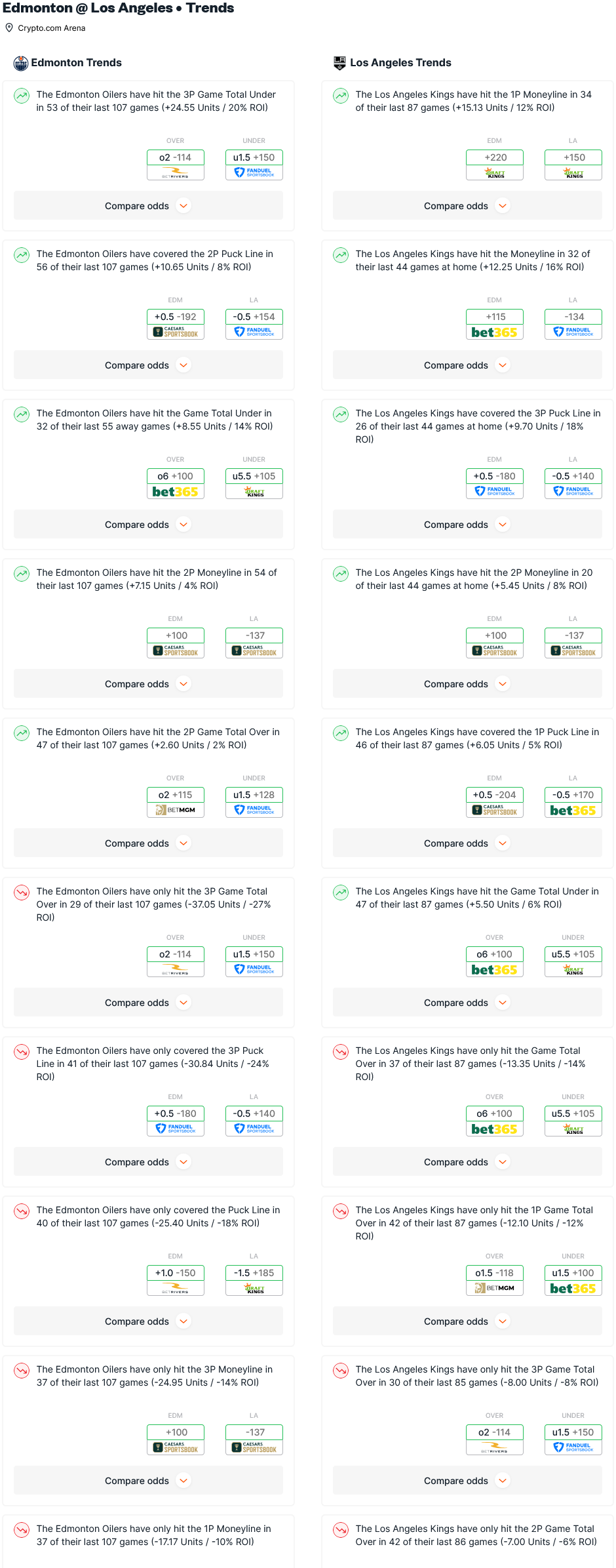
Task: Click the Los Angeles Kings logo icon
Action: [x=339, y=63]
